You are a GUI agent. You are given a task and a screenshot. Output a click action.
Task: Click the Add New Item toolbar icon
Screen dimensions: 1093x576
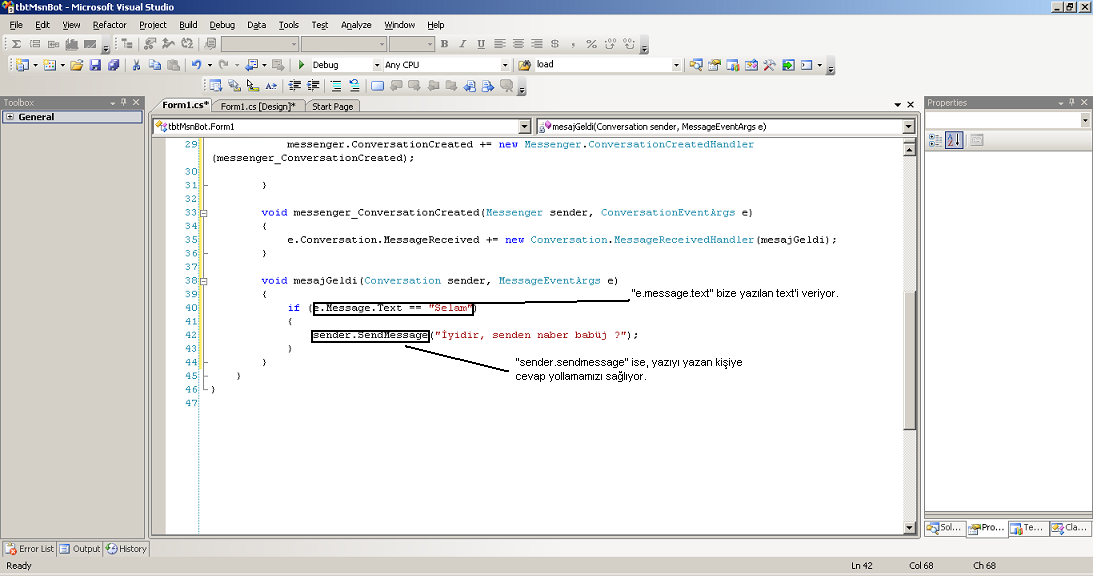point(49,65)
